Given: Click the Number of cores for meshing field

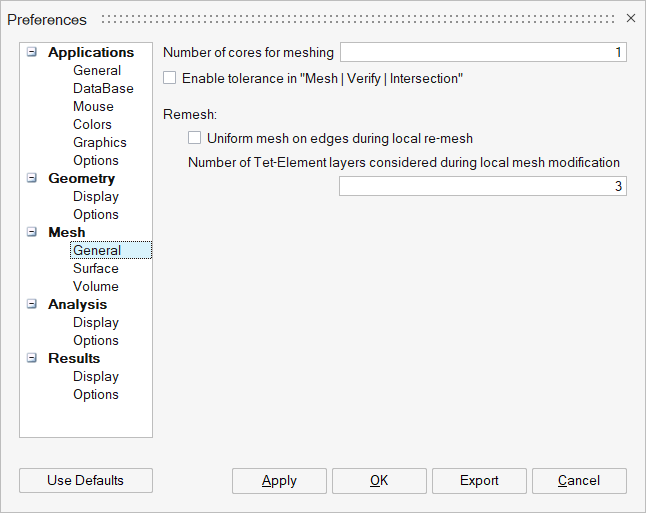Looking at the screenshot, I should [483, 52].
